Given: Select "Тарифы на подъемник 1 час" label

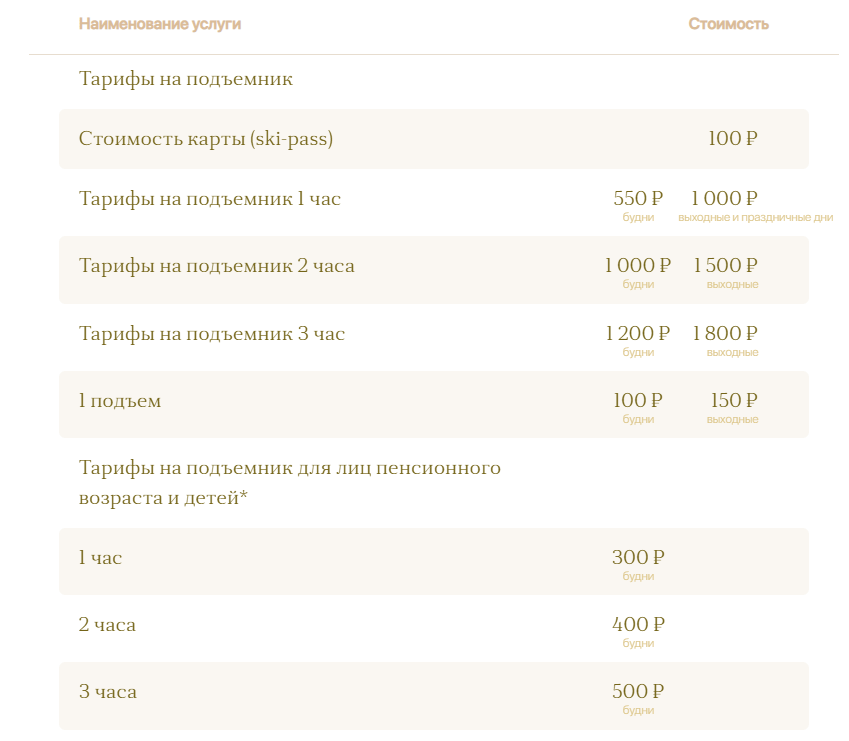Looking at the screenshot, I should click(x=210, y=199).
